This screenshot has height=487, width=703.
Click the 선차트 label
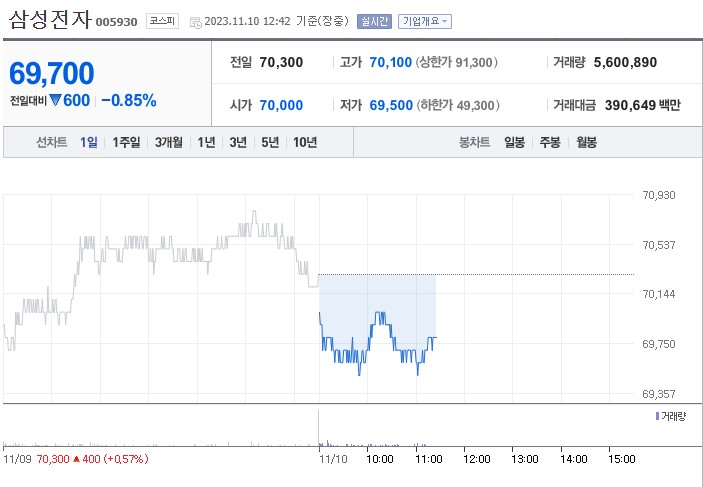tap(52, 142)
